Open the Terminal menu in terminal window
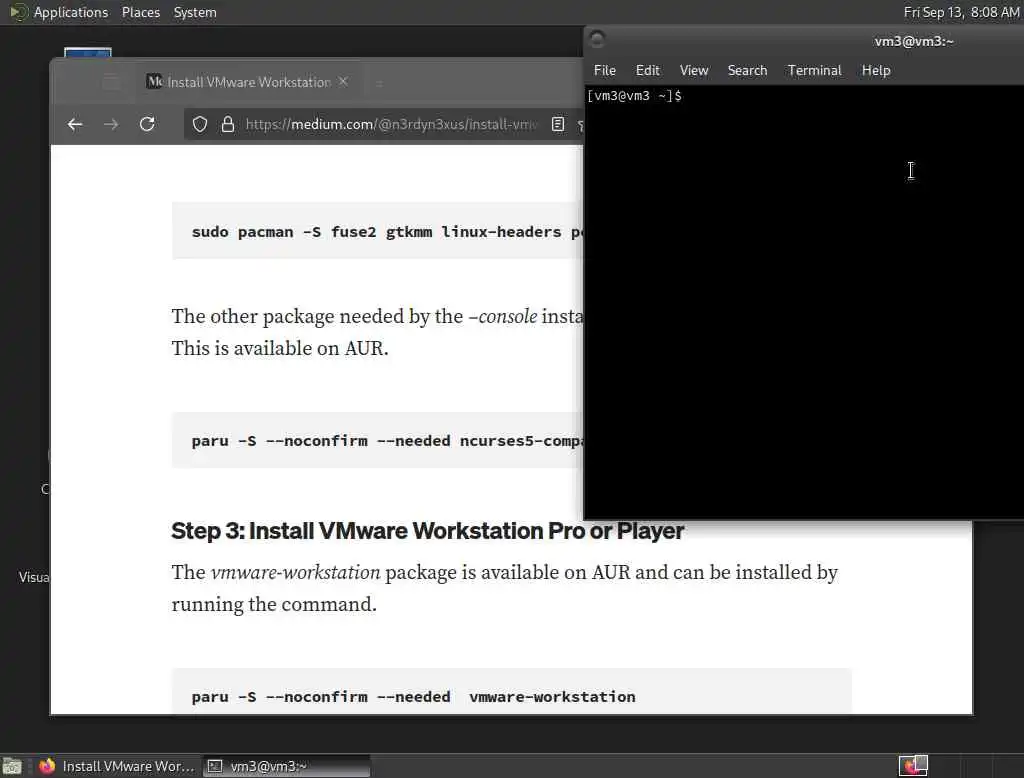Screen dimensions: 1024x778 (814, 71)
